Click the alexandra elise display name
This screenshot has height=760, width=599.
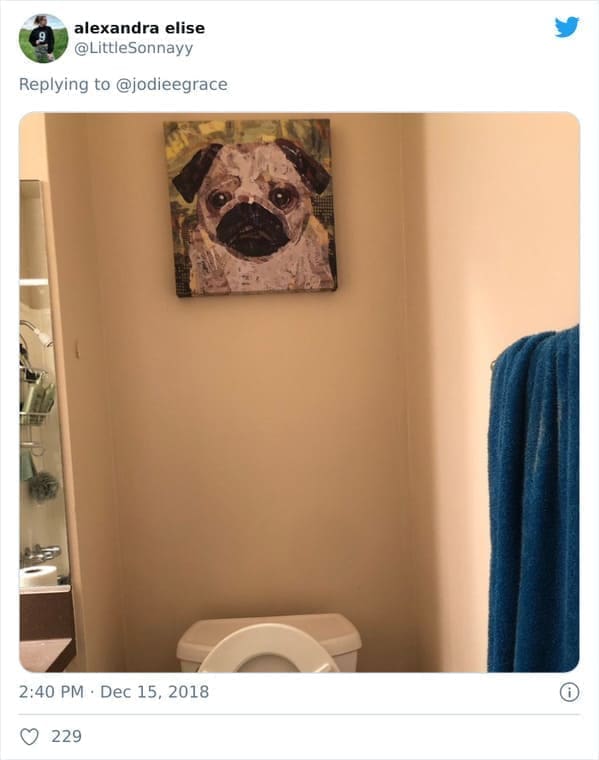[x=139, y=28]
